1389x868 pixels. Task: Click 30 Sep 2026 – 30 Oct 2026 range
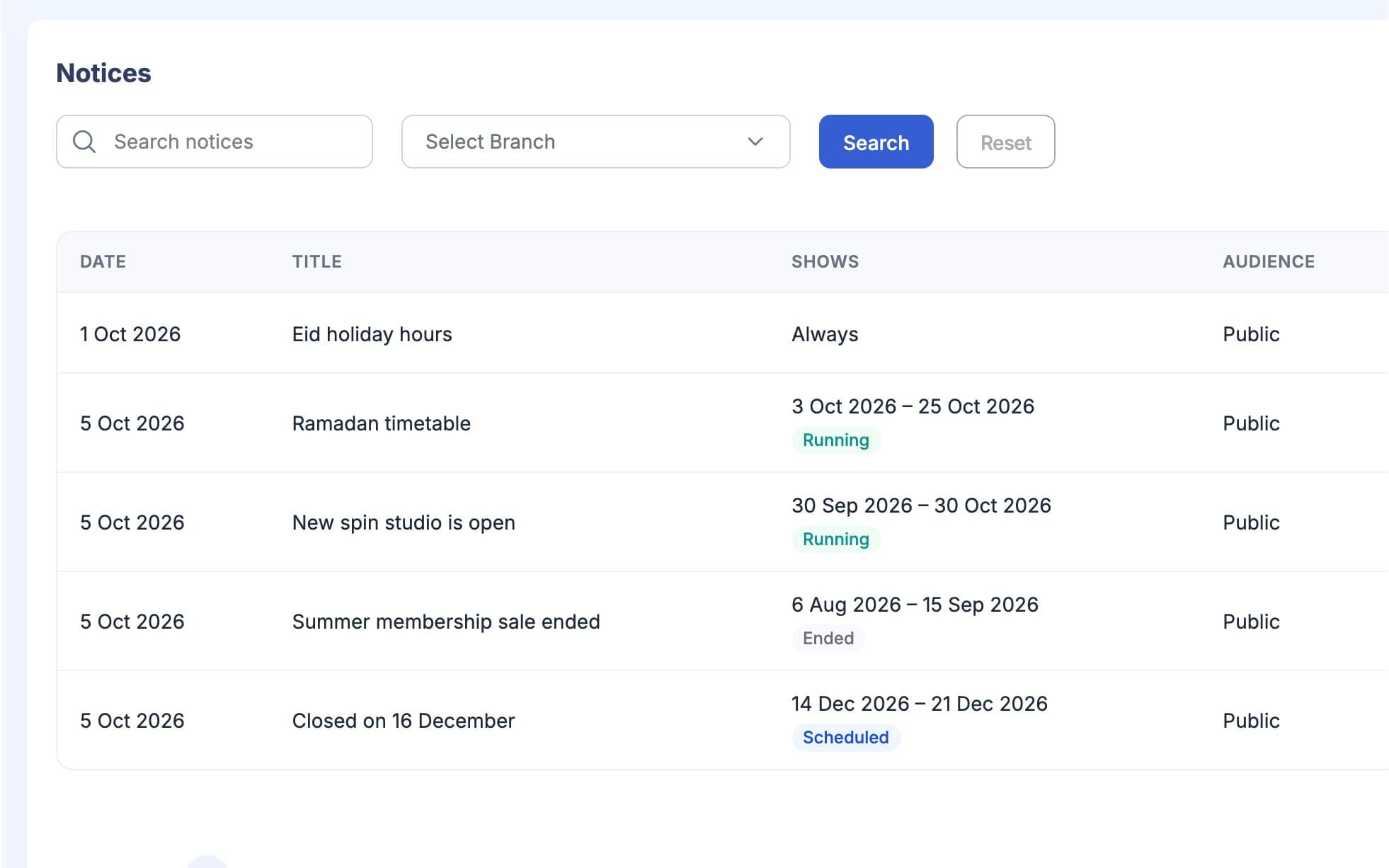coord(921,506)
